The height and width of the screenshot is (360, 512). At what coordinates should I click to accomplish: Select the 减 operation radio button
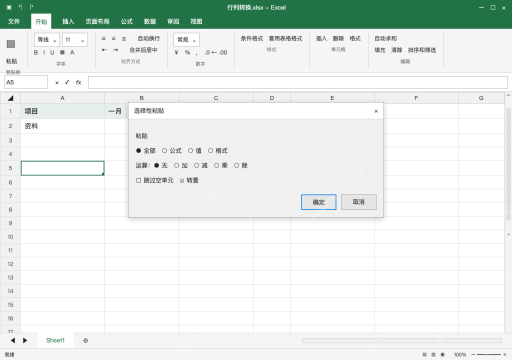[196, 165]
